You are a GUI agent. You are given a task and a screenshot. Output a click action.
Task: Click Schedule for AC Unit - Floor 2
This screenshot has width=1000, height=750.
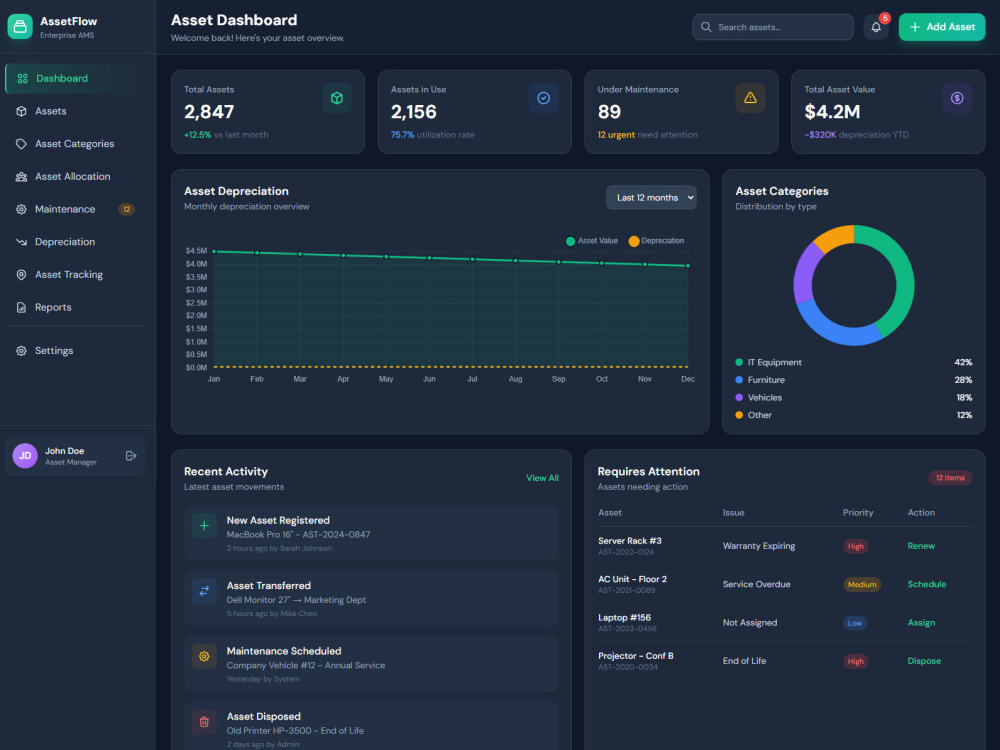pos(927,584)
